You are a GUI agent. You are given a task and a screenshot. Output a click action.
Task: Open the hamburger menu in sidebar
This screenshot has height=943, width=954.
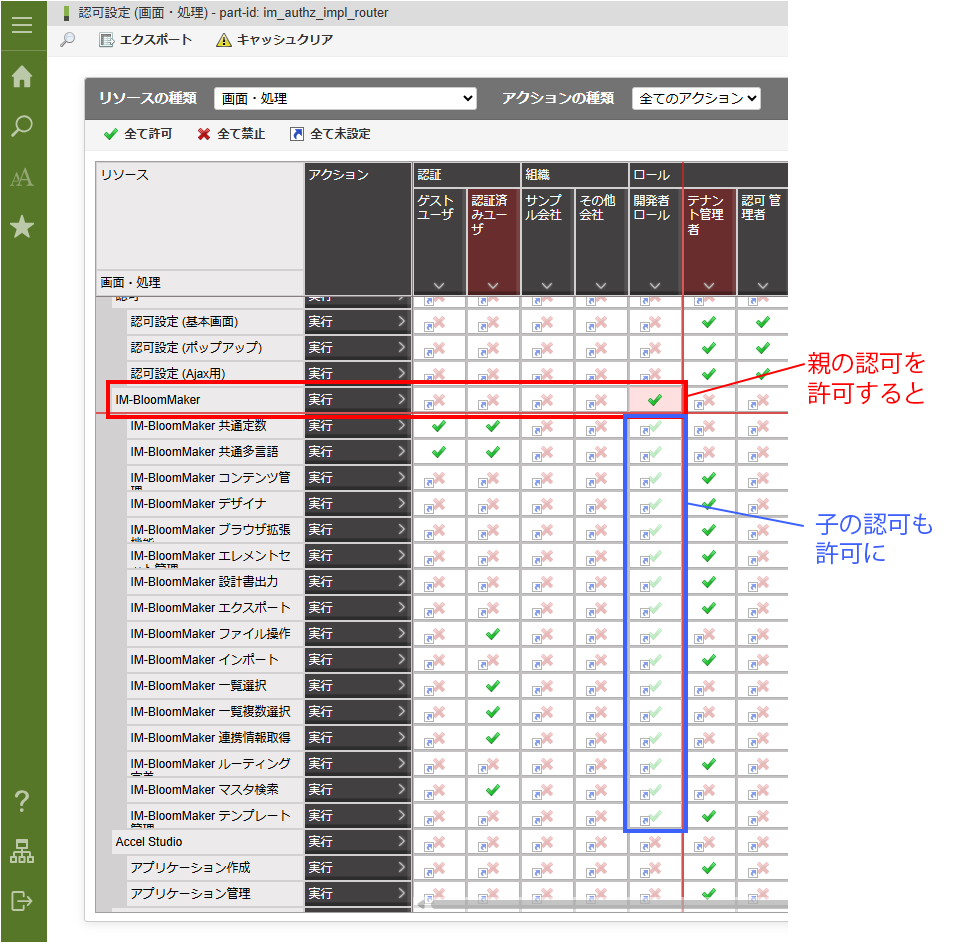22,25
